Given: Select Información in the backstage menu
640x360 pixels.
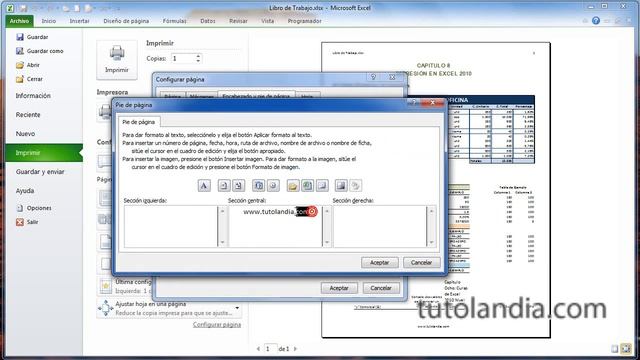Looking at the screenshot, I should point(33,96).
